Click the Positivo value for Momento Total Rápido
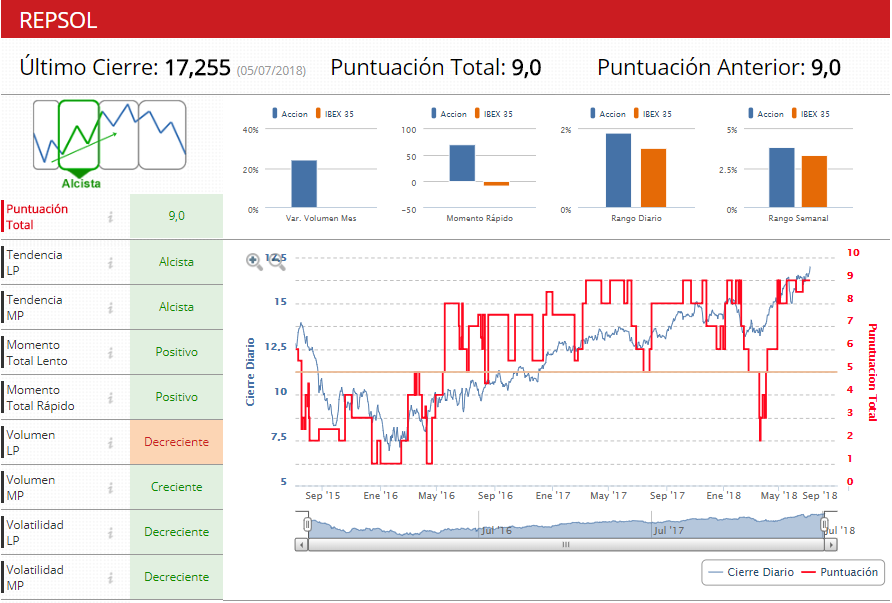 point(176,397)
